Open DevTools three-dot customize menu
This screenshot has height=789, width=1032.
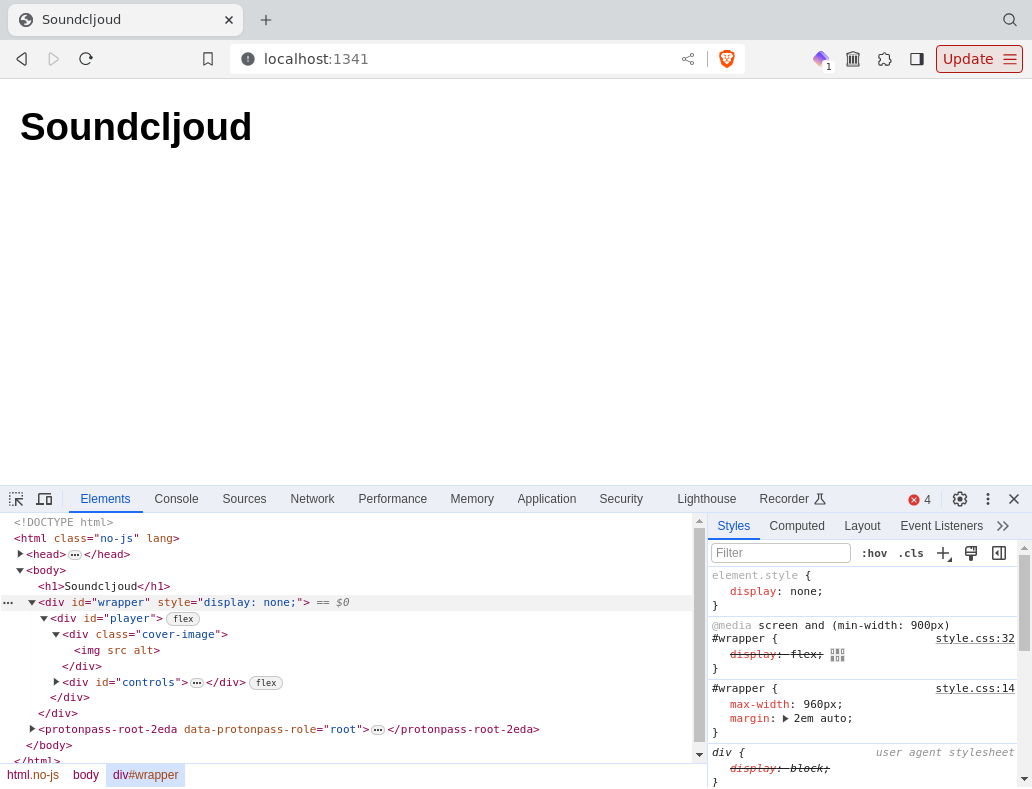987,499
